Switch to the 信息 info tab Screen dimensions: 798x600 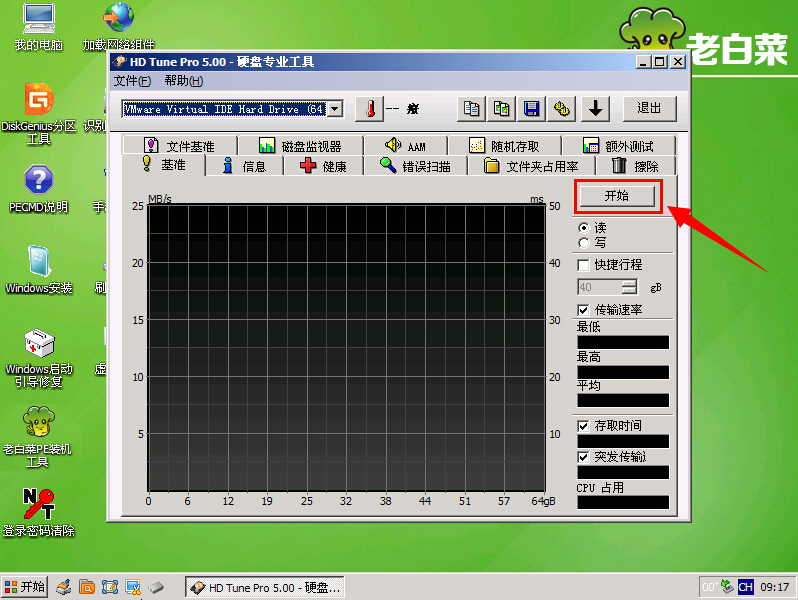click(244, 166)
